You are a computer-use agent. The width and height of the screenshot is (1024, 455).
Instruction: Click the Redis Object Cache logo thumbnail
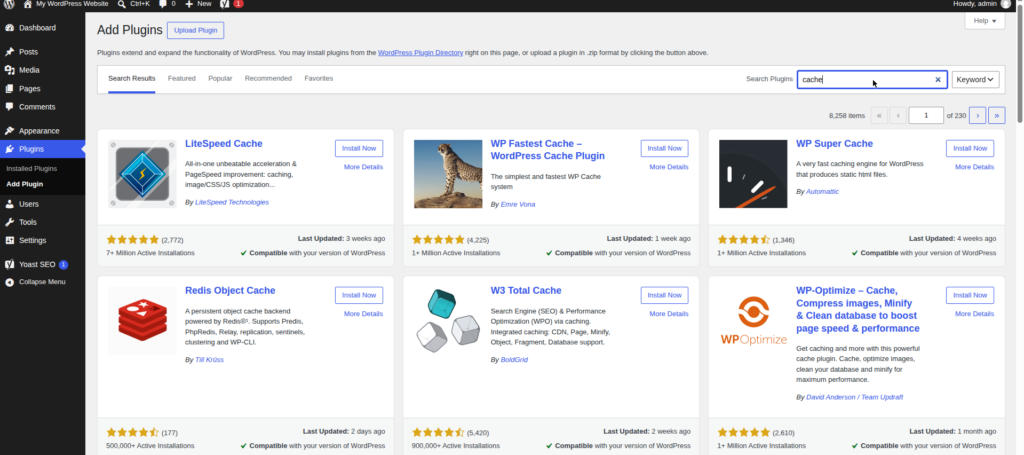point(142,321)
